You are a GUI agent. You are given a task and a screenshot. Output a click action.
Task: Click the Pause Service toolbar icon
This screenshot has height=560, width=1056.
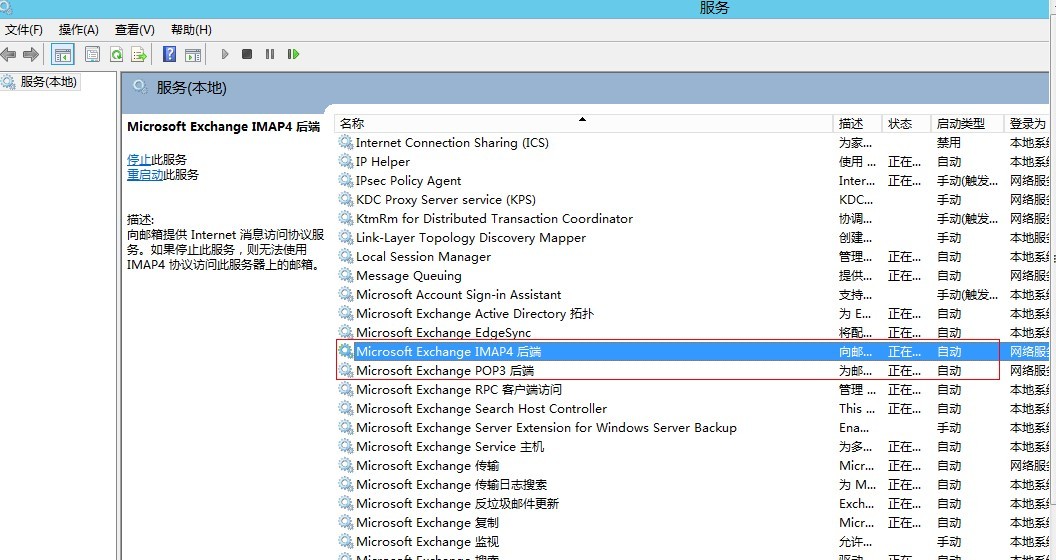pos(270,54)
